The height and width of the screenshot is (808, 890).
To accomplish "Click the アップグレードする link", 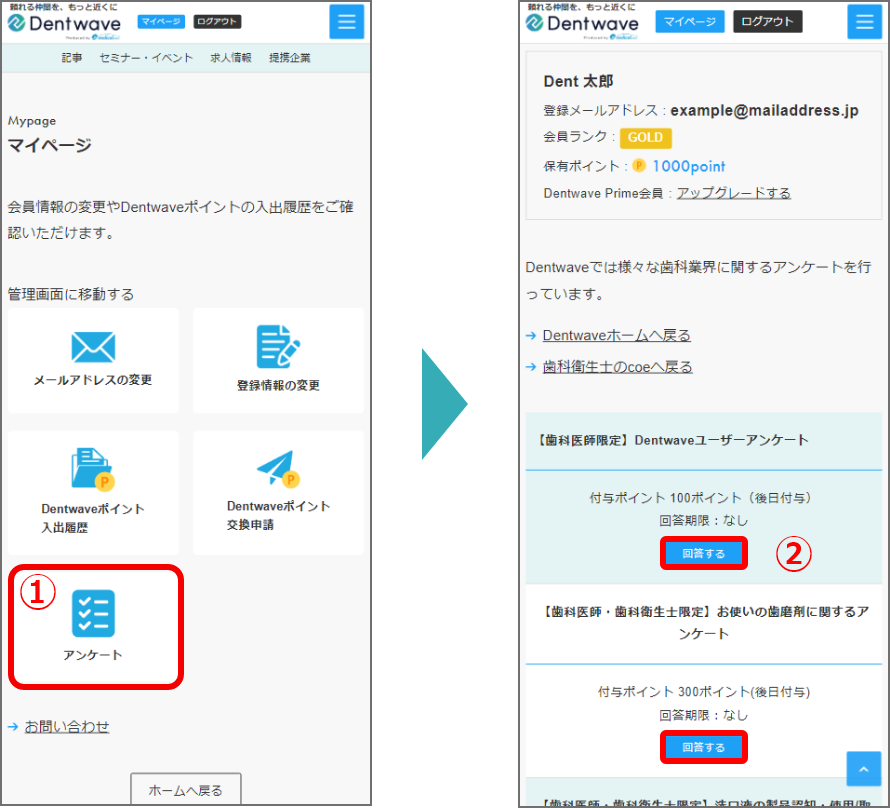I will point(734,193).
